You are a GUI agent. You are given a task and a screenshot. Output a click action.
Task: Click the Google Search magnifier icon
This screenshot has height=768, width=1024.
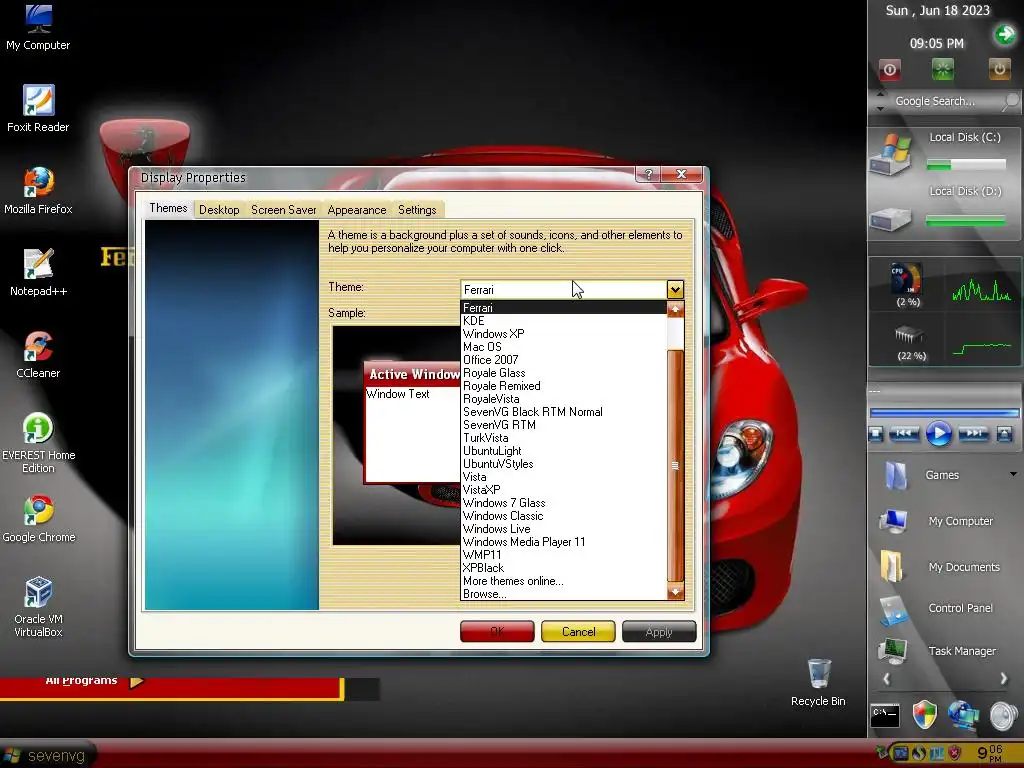tap(1010, 101)
